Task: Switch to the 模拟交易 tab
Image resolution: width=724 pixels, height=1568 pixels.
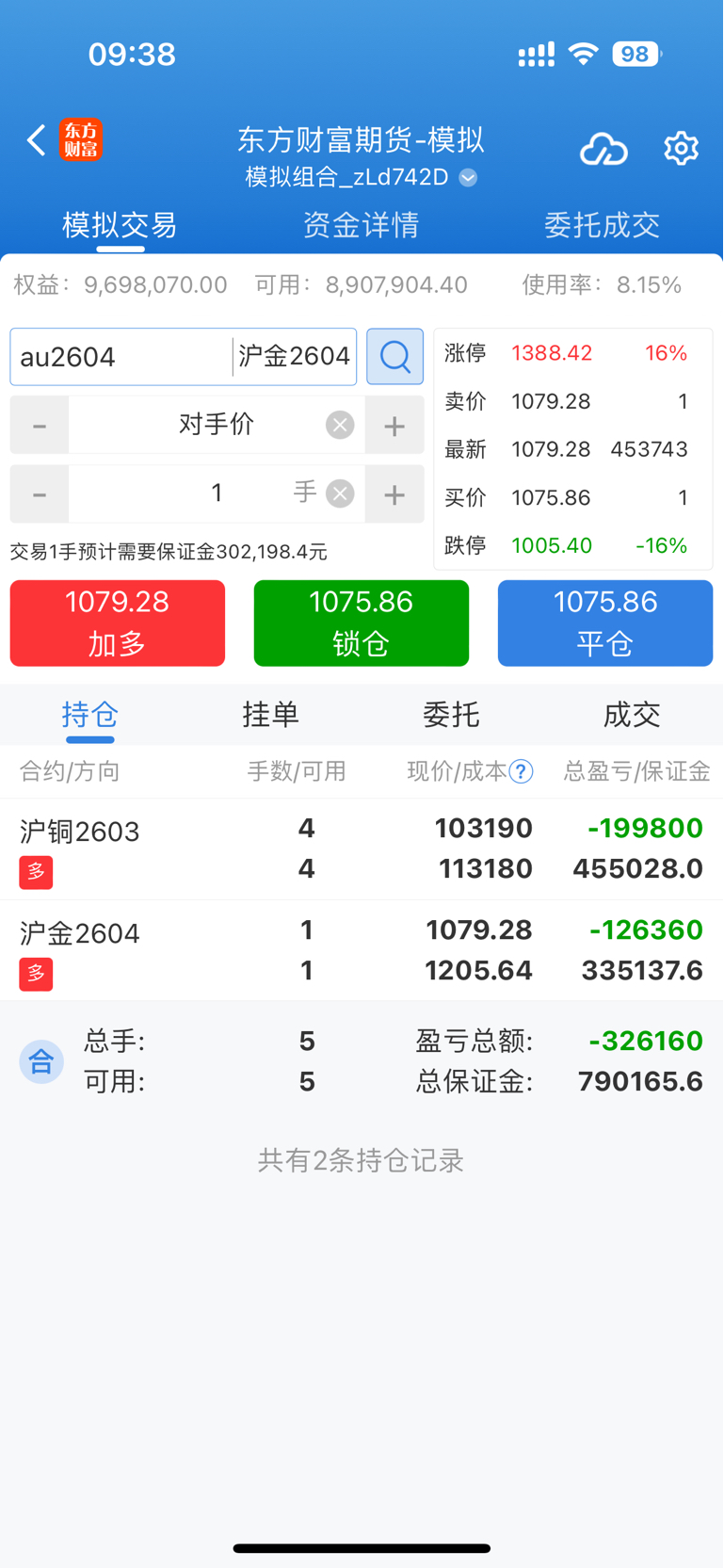Action: coord(120,225)
